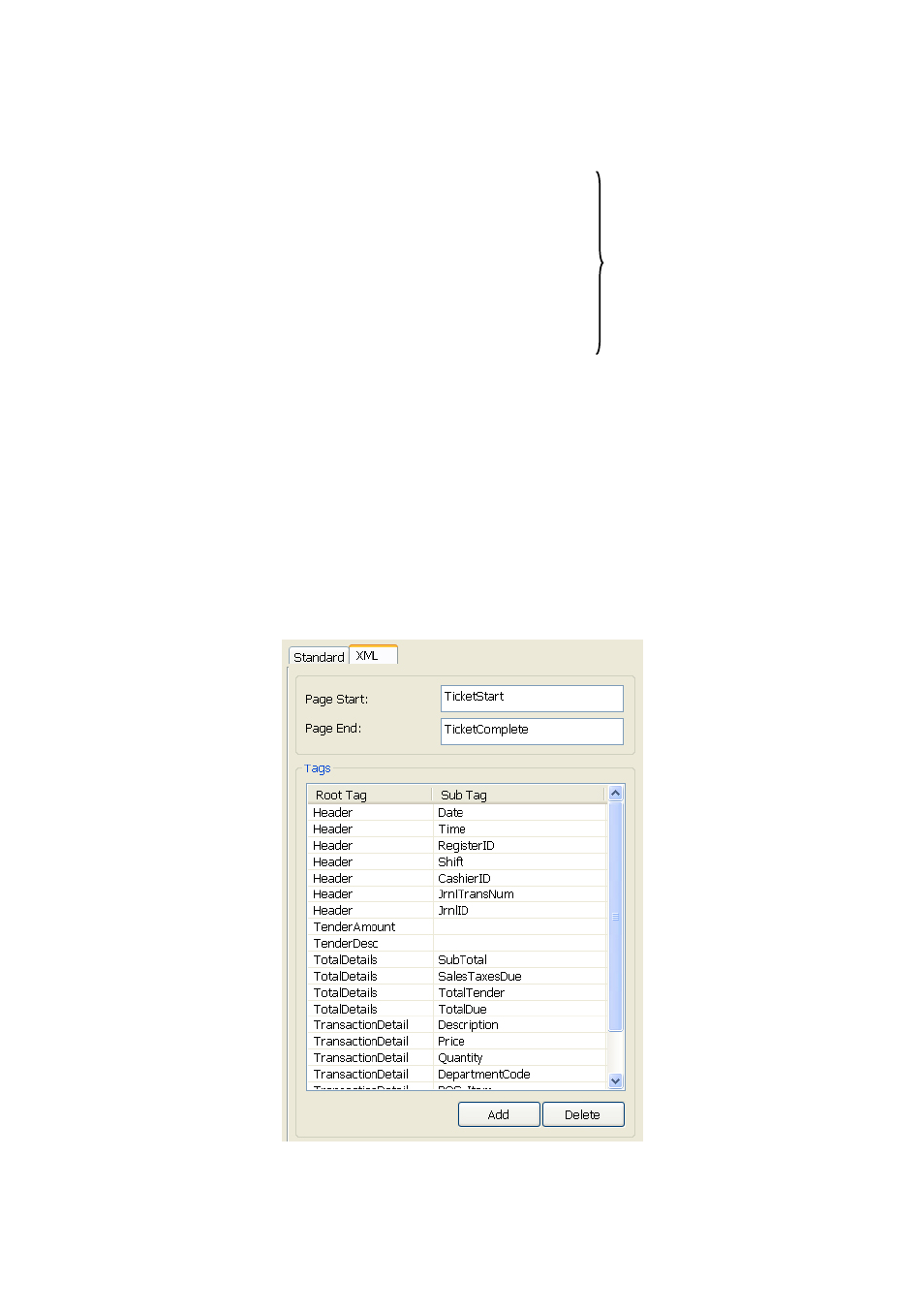The height and width of the screenshot is (1313, 924).
Task: Select the TransactionDetail Price row
Action: (x=457, y=1042)
